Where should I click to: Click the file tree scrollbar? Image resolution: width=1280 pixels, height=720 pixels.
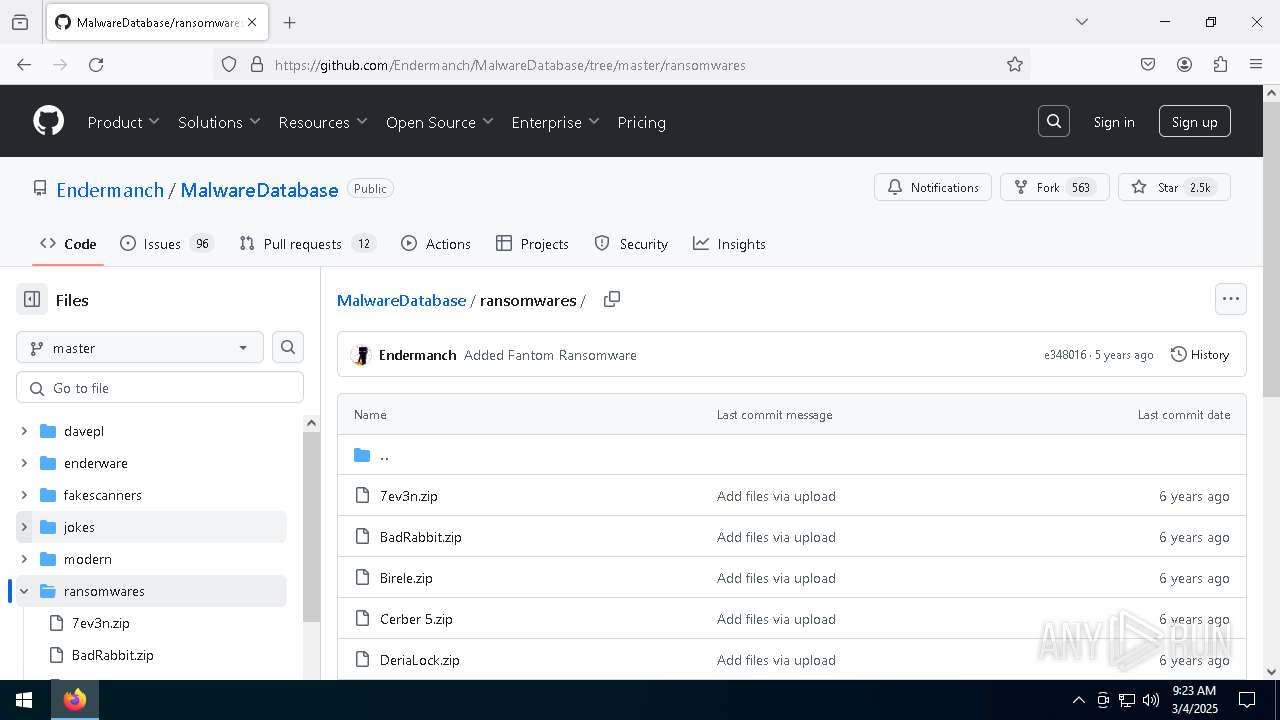pyautogui.click(x=311, y=527)
